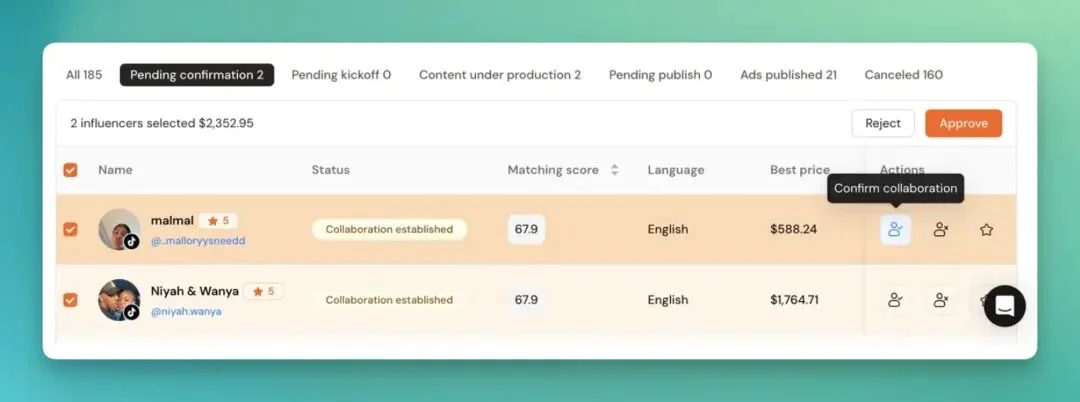Open the chat support widget
Screen dimensions: 1080x402
tap(1004, 306)
